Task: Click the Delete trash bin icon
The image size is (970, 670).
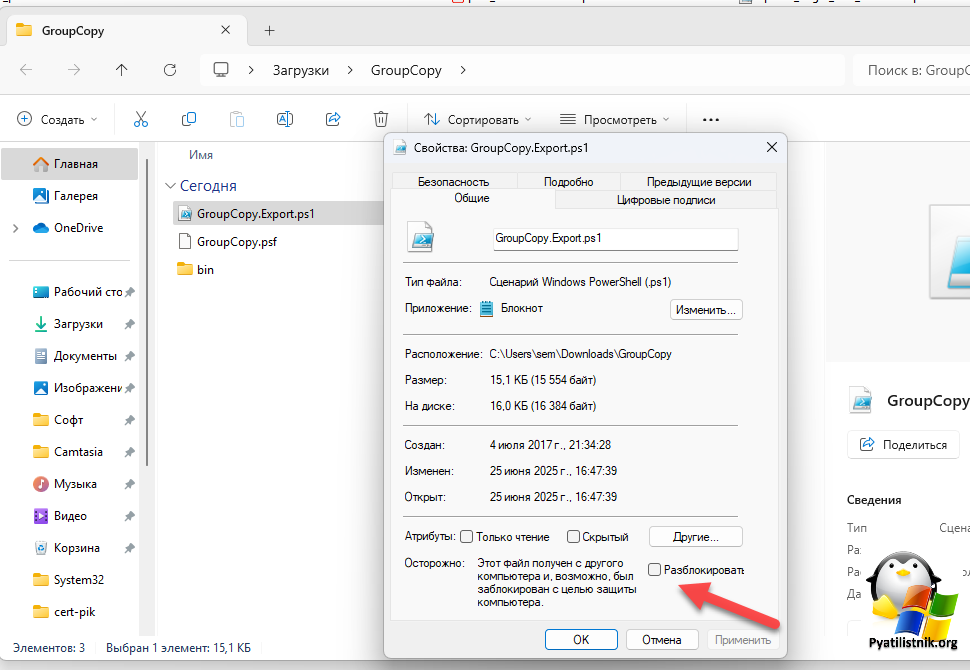Action: tap(381, 119)
